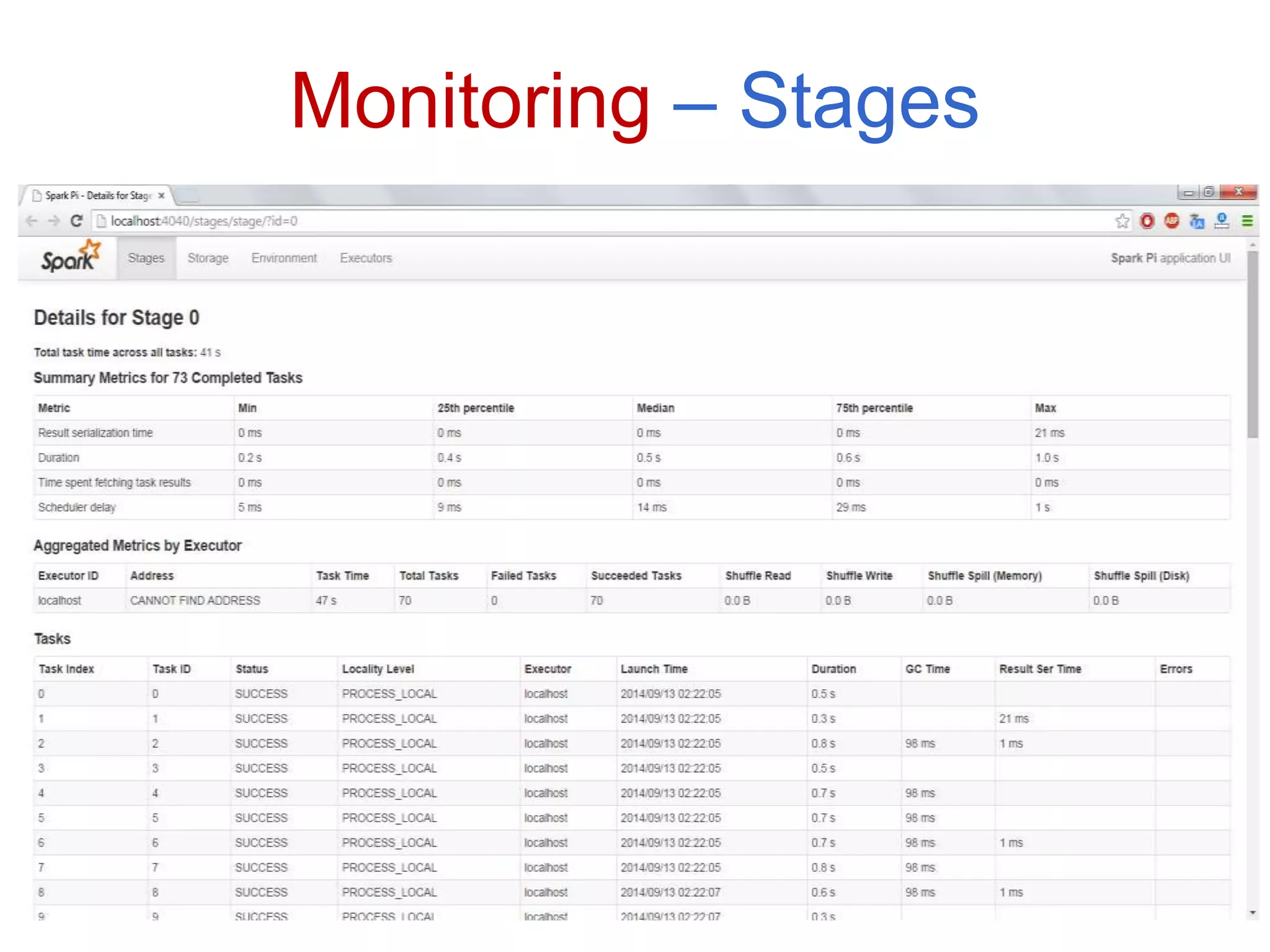Go back with the browser back arrow

pyautogui.click(x=31, y=221)
